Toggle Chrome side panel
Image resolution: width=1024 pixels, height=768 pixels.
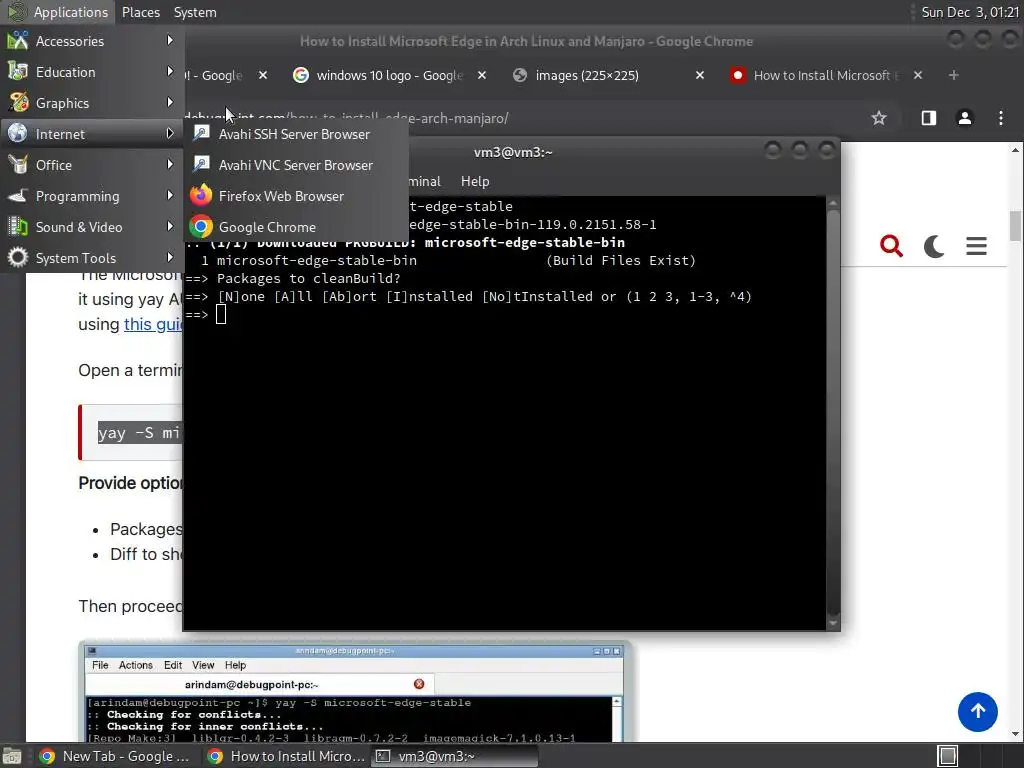pyautogui.click(x=929, y=118)
